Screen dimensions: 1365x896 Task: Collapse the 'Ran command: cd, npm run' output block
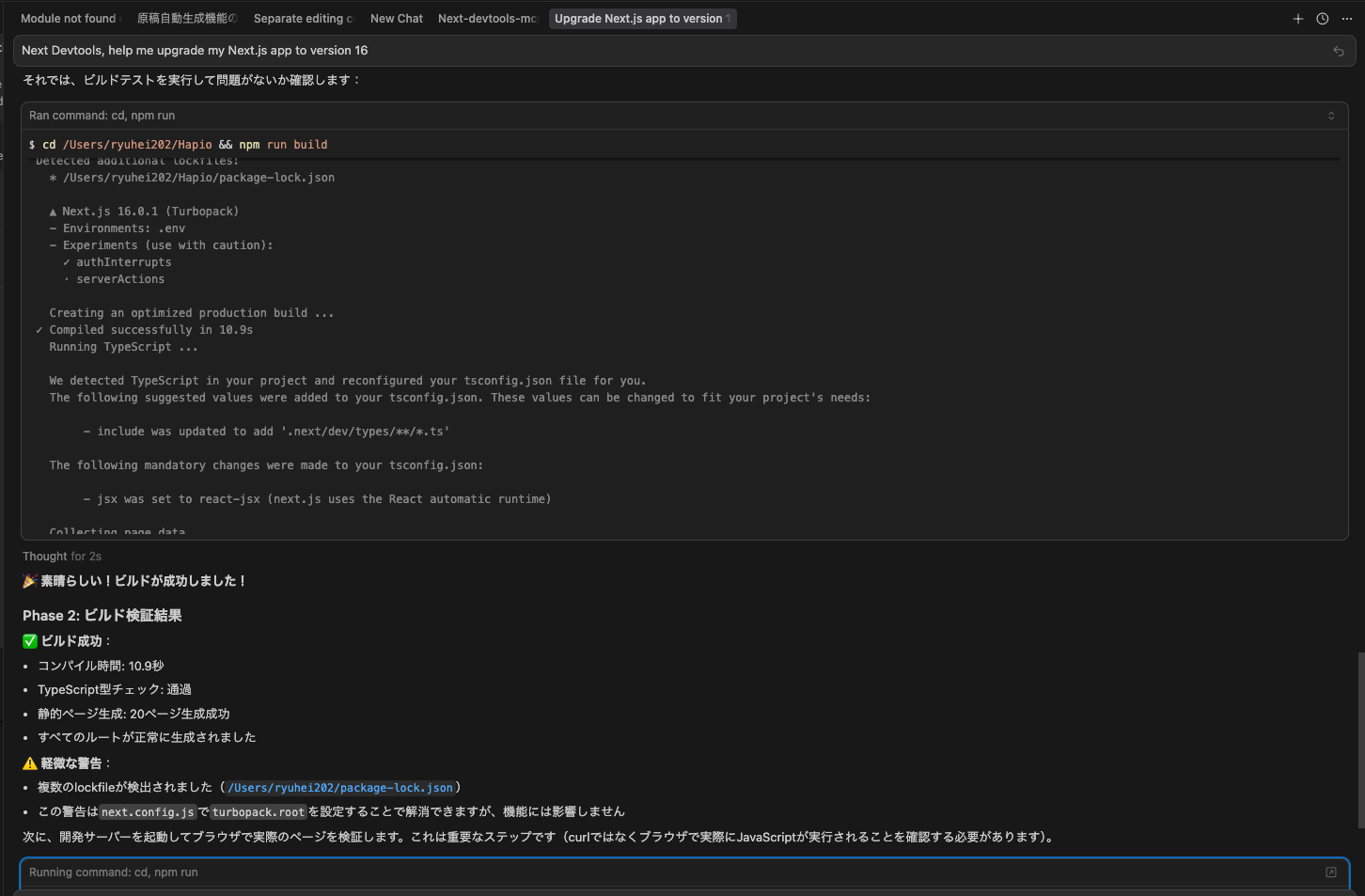1331,116
